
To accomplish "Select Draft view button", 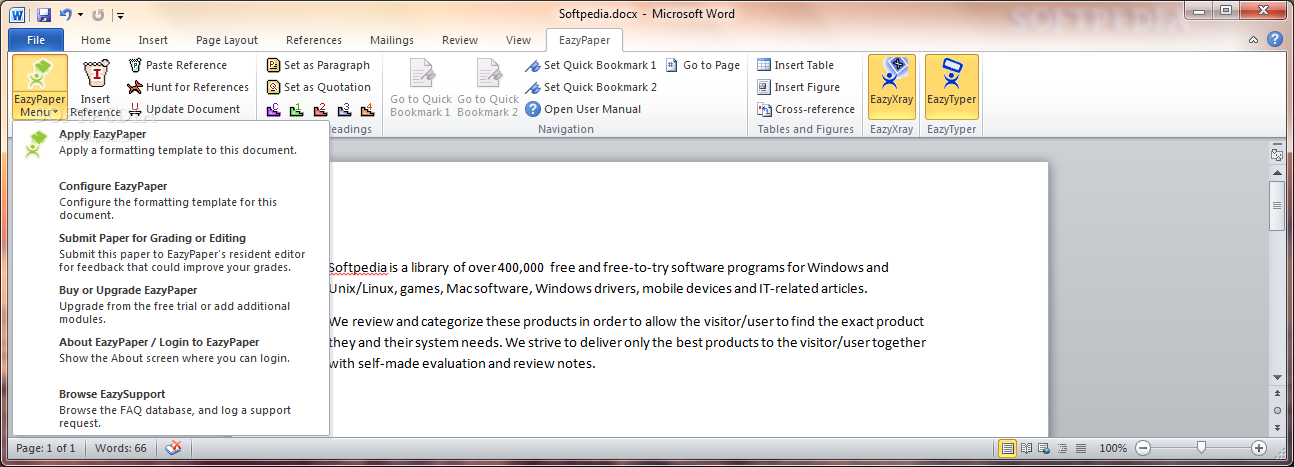I will point(1080,448).
